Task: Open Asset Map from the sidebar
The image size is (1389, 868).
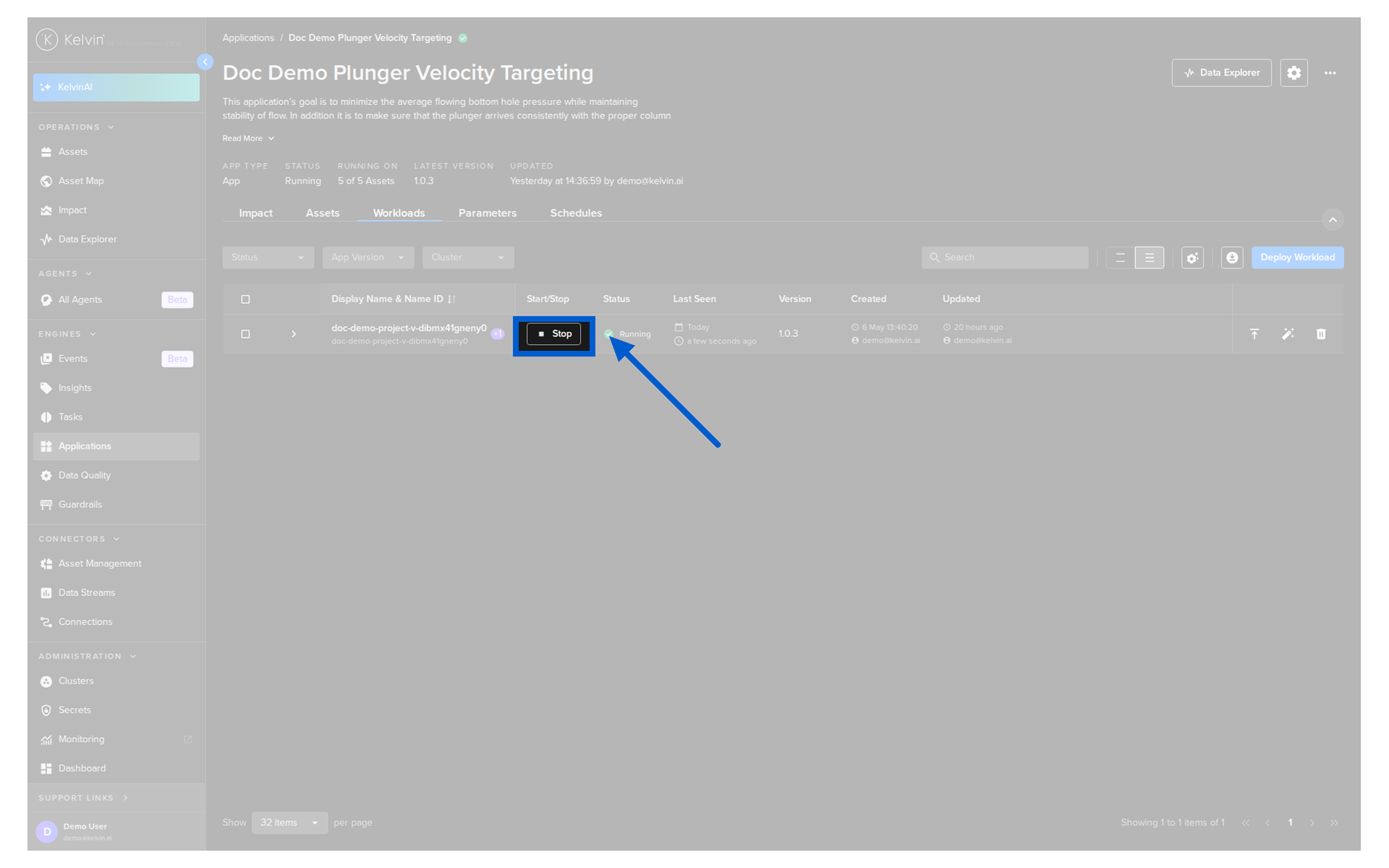Action: (116, 181)
